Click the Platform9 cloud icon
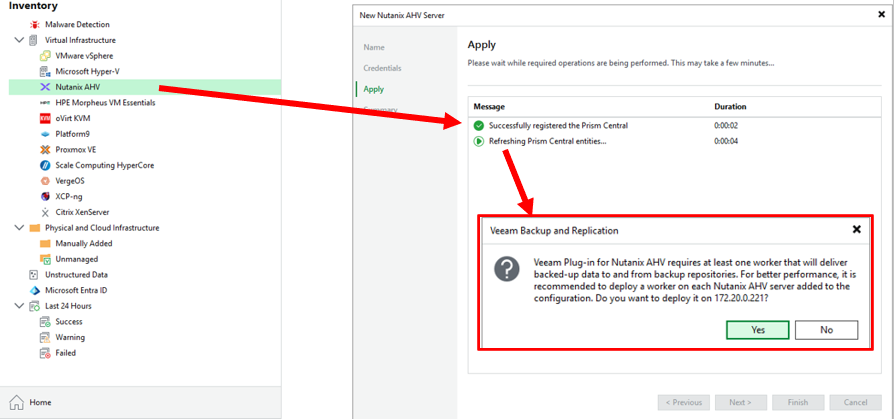894x419 pixels. pos(45,135)
